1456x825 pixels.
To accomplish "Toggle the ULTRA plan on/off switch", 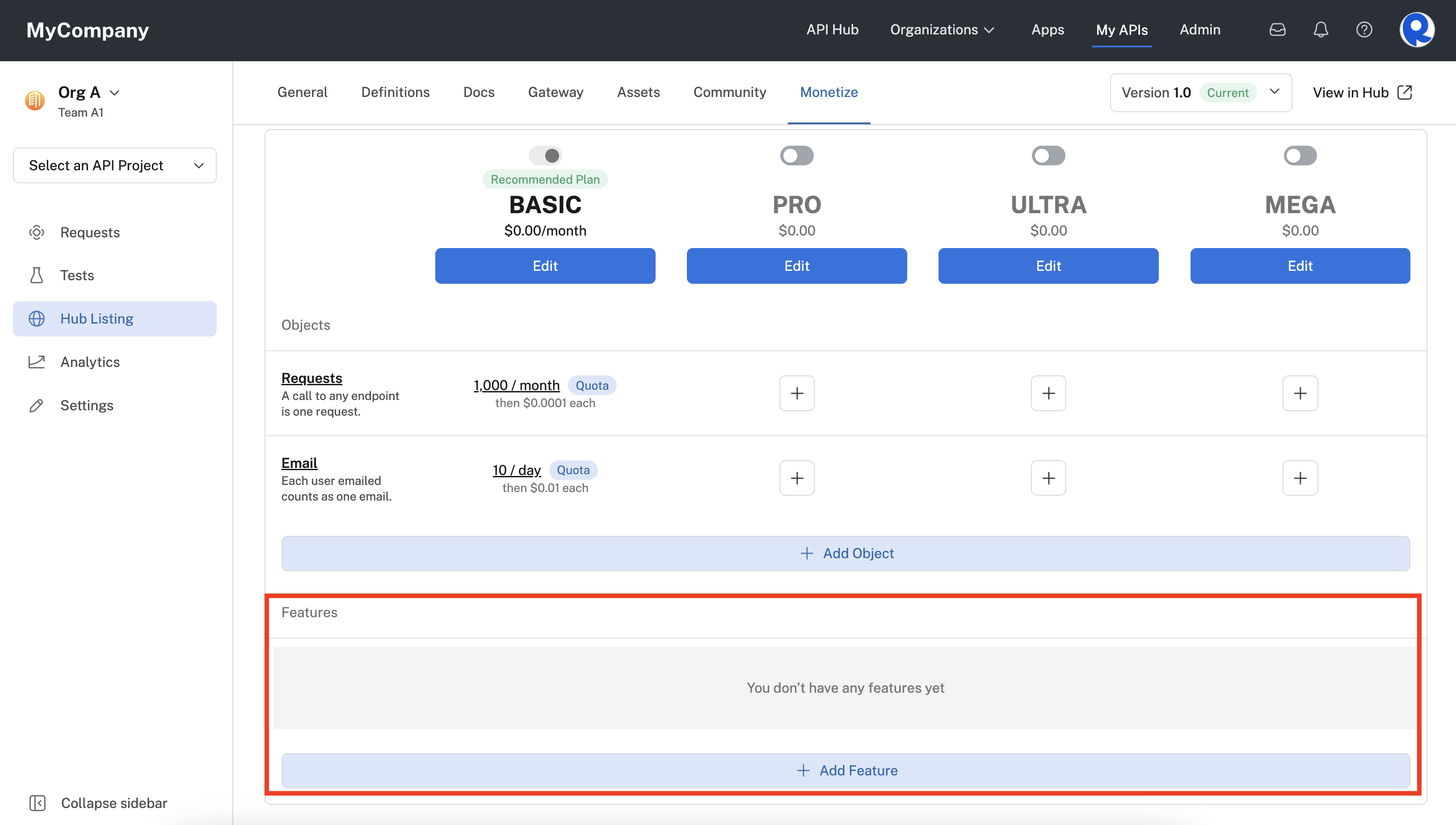I will pyautogui.click(x=1048, y=155).
